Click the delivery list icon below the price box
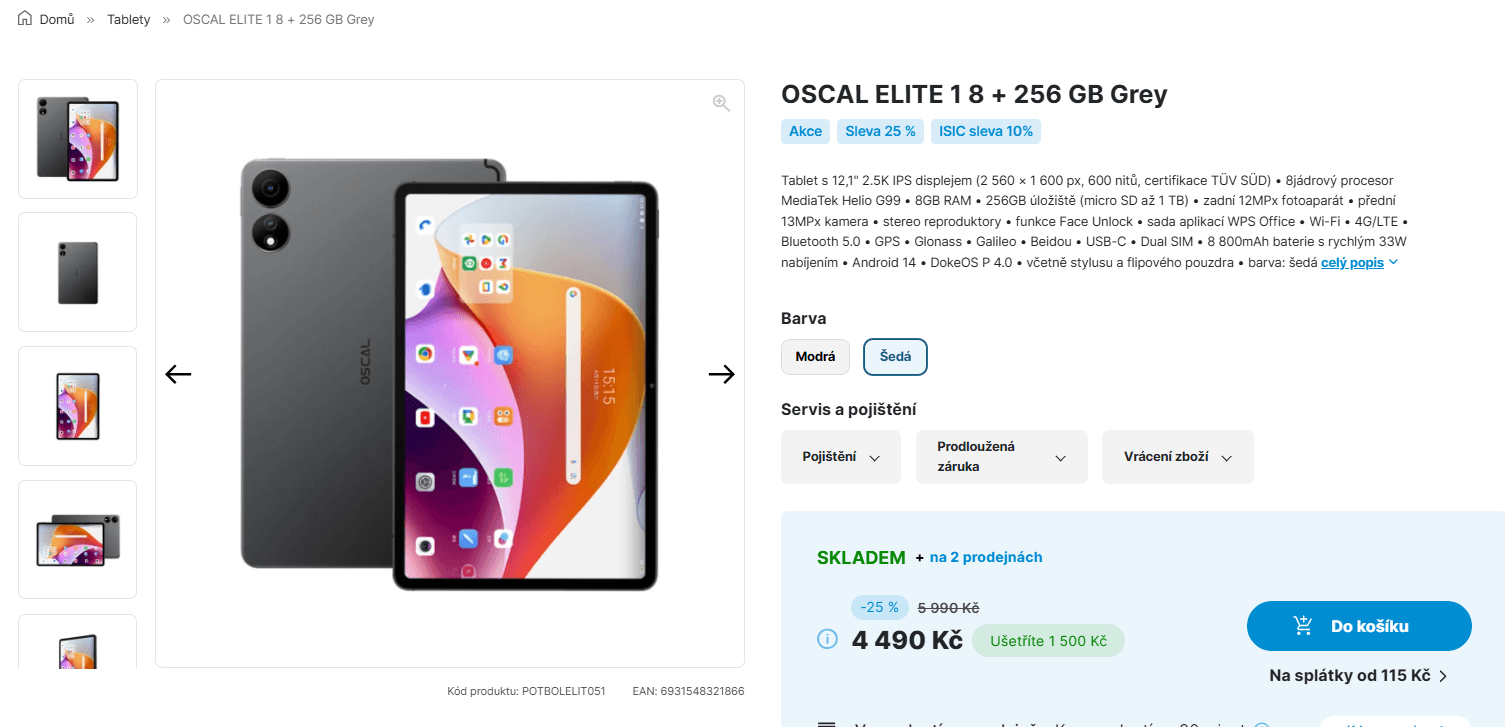 click(x=827, y=723)
